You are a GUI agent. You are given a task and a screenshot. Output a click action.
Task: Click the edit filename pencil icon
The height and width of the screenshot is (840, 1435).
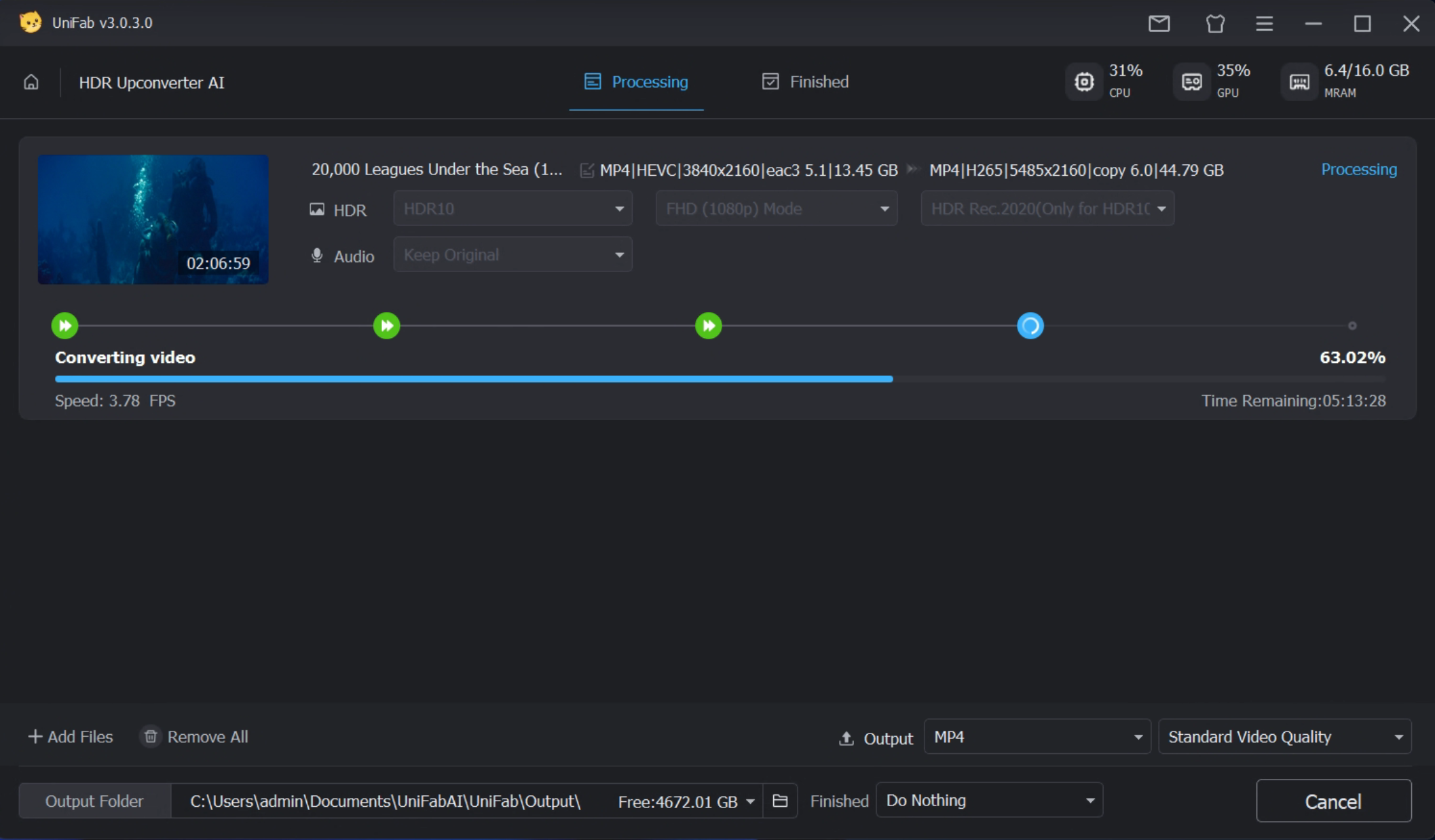(586, 170)
